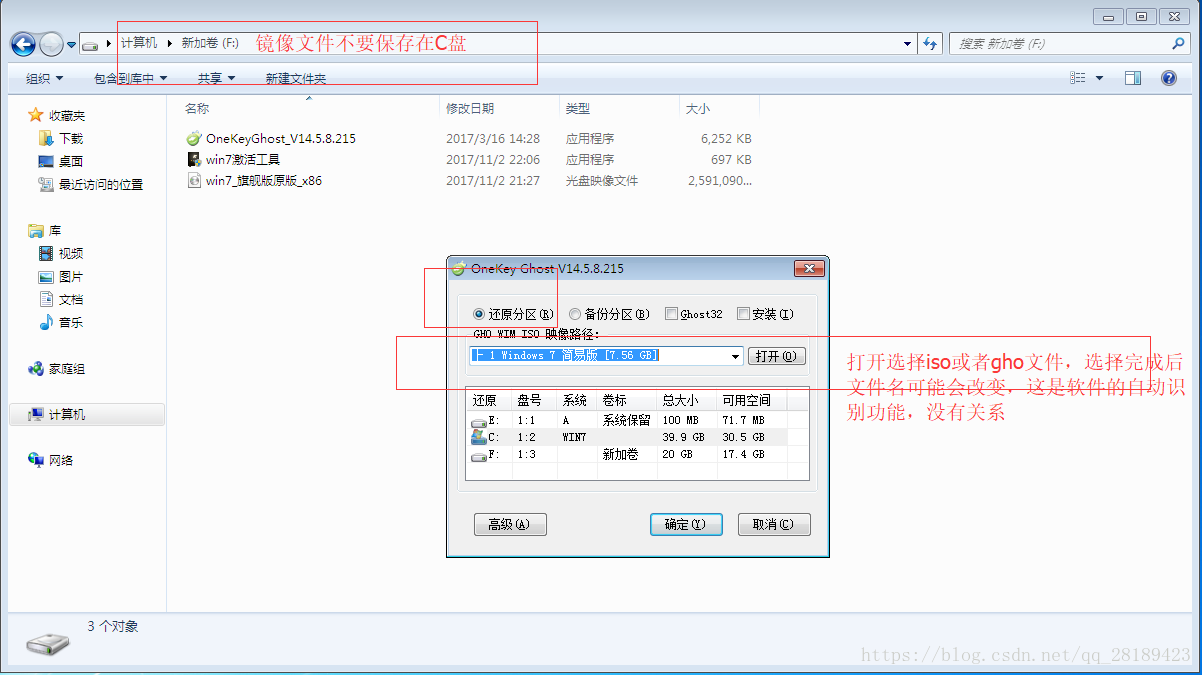This screenshot has width=1202, height=675.
Task: Expand the image path dropdown arrow
Action: click(736, 356)
